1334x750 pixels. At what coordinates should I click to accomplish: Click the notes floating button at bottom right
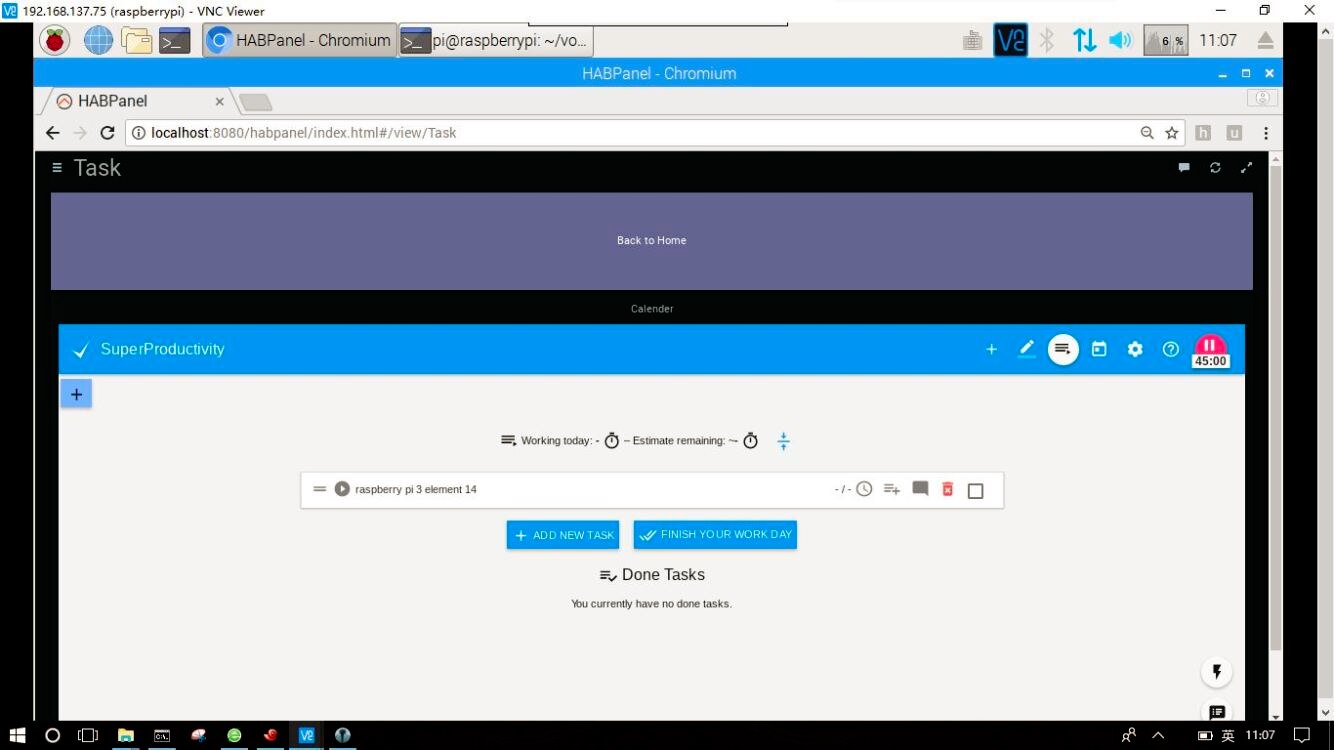coord(1217,711)
